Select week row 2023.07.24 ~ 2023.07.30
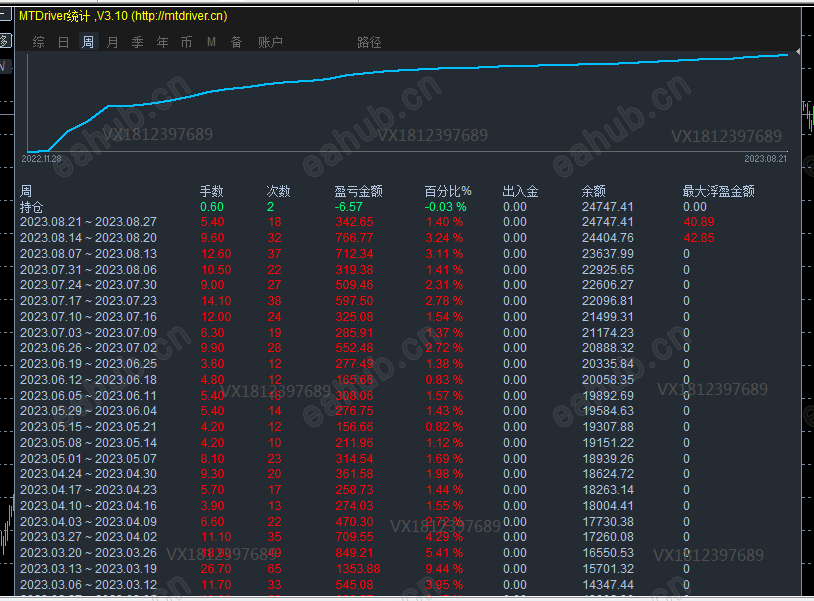Viewport: 814px width, 601px height. (88, 285)
